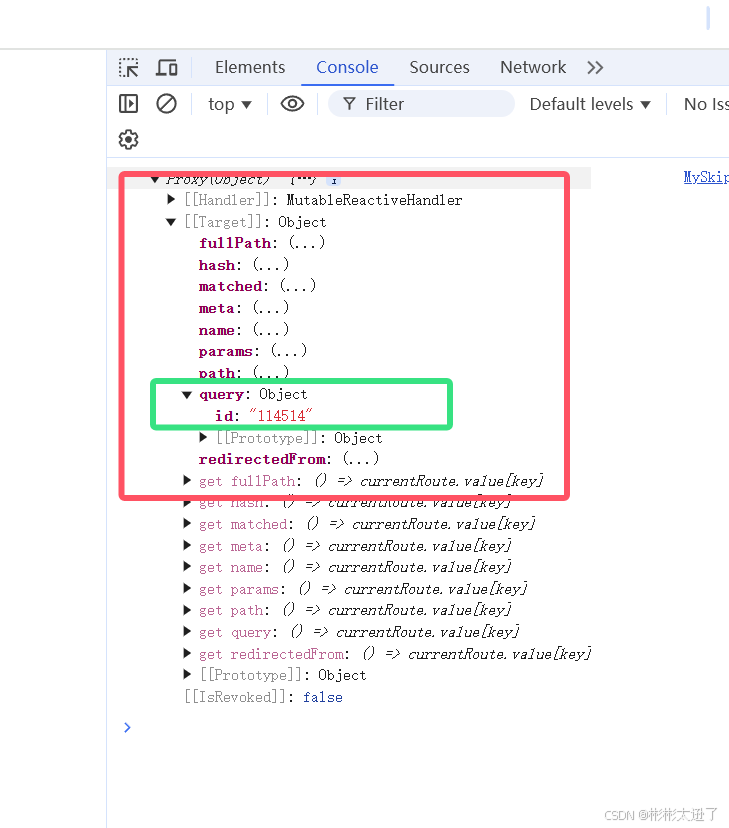Focus the console Filter field
Screen dimensions: 729x828
(421, 104)
